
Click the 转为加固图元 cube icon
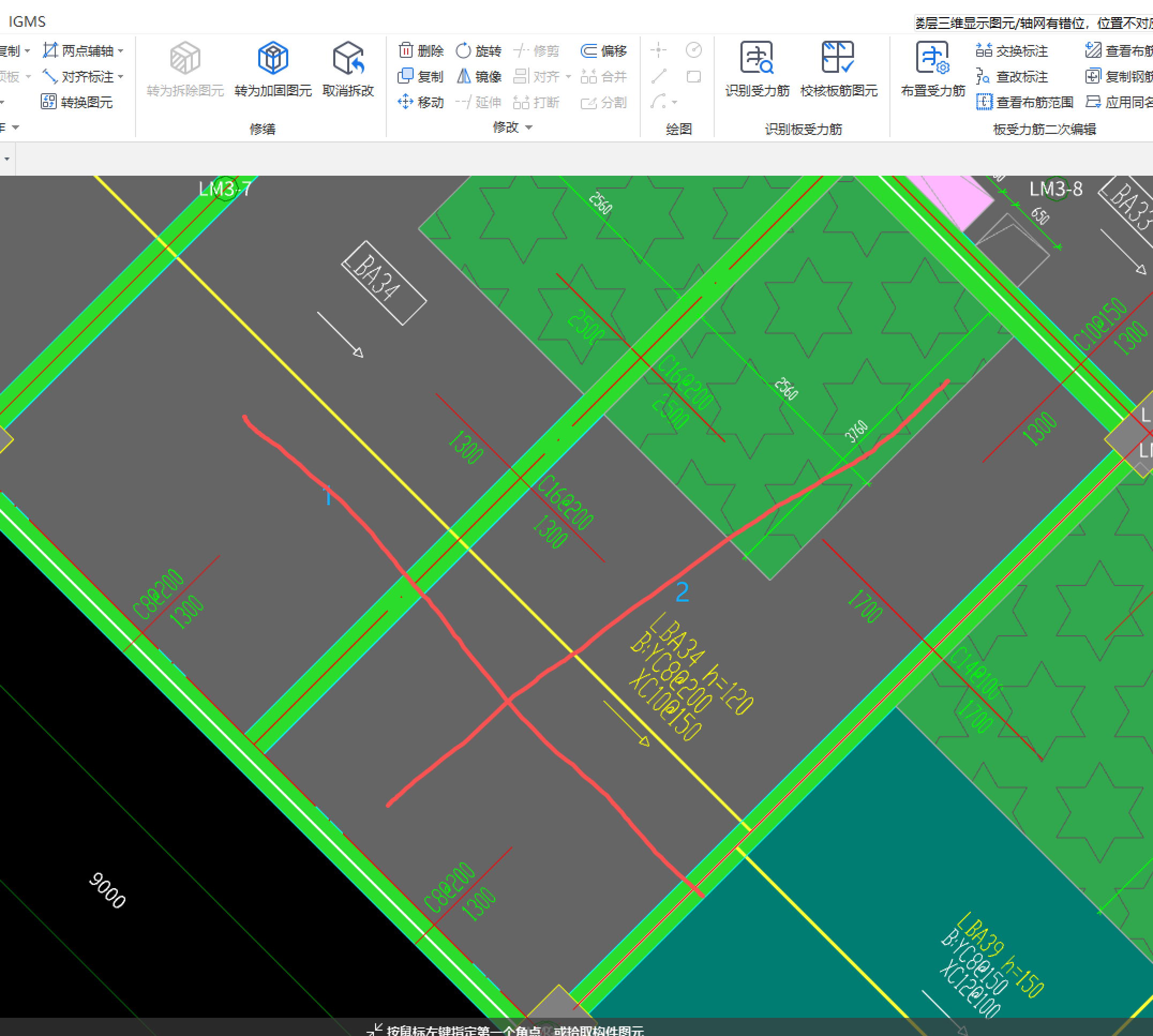point(273,58)
